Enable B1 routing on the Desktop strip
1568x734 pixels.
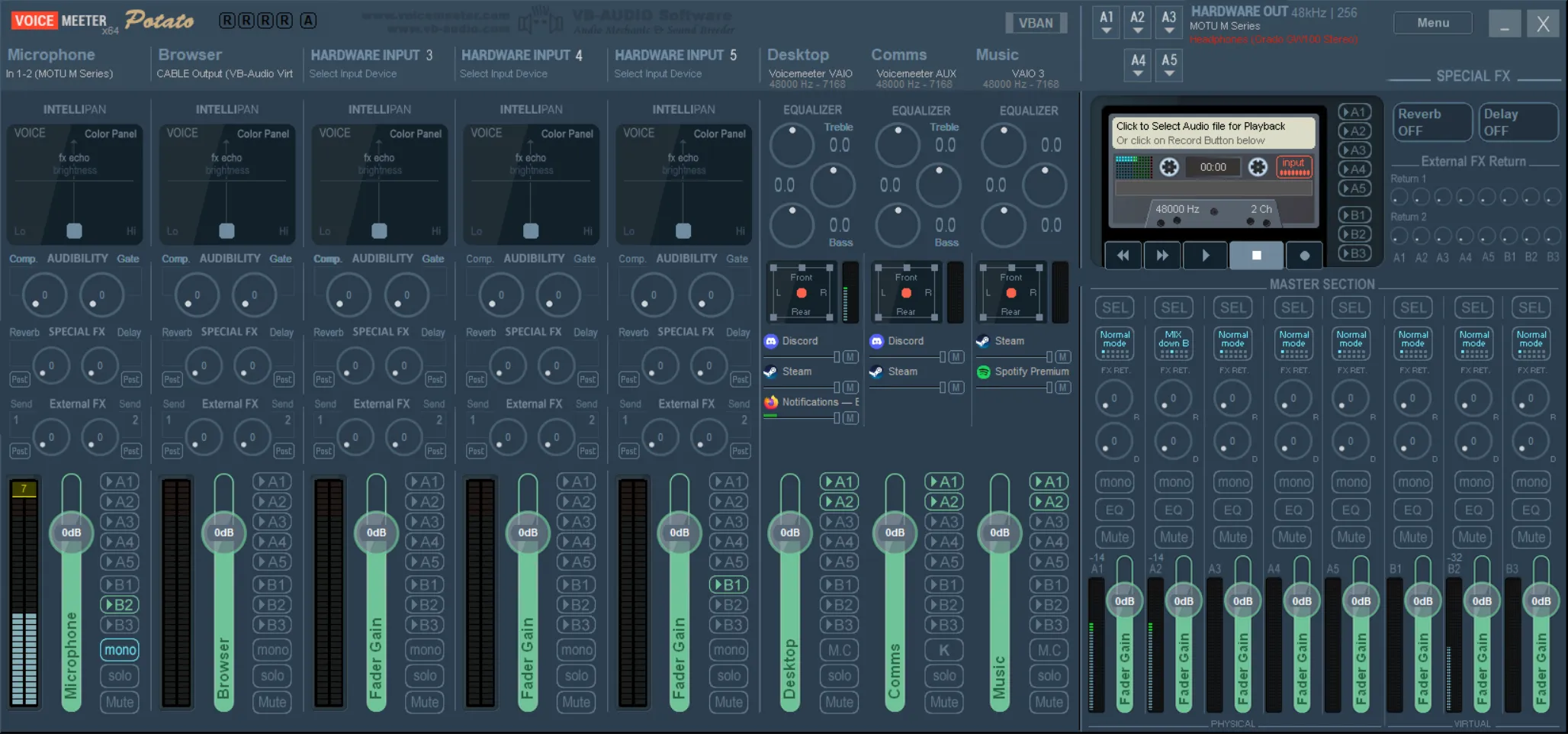839,584
